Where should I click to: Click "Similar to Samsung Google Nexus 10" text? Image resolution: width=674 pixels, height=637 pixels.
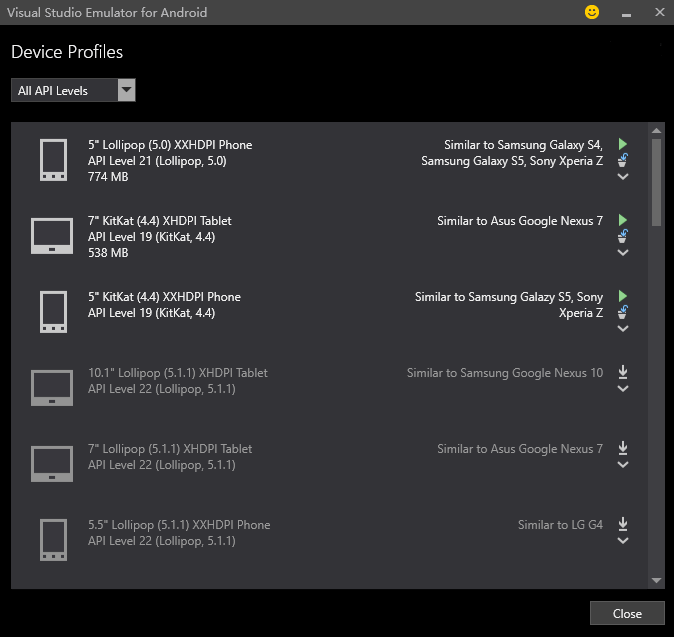(x=505, y=373)
